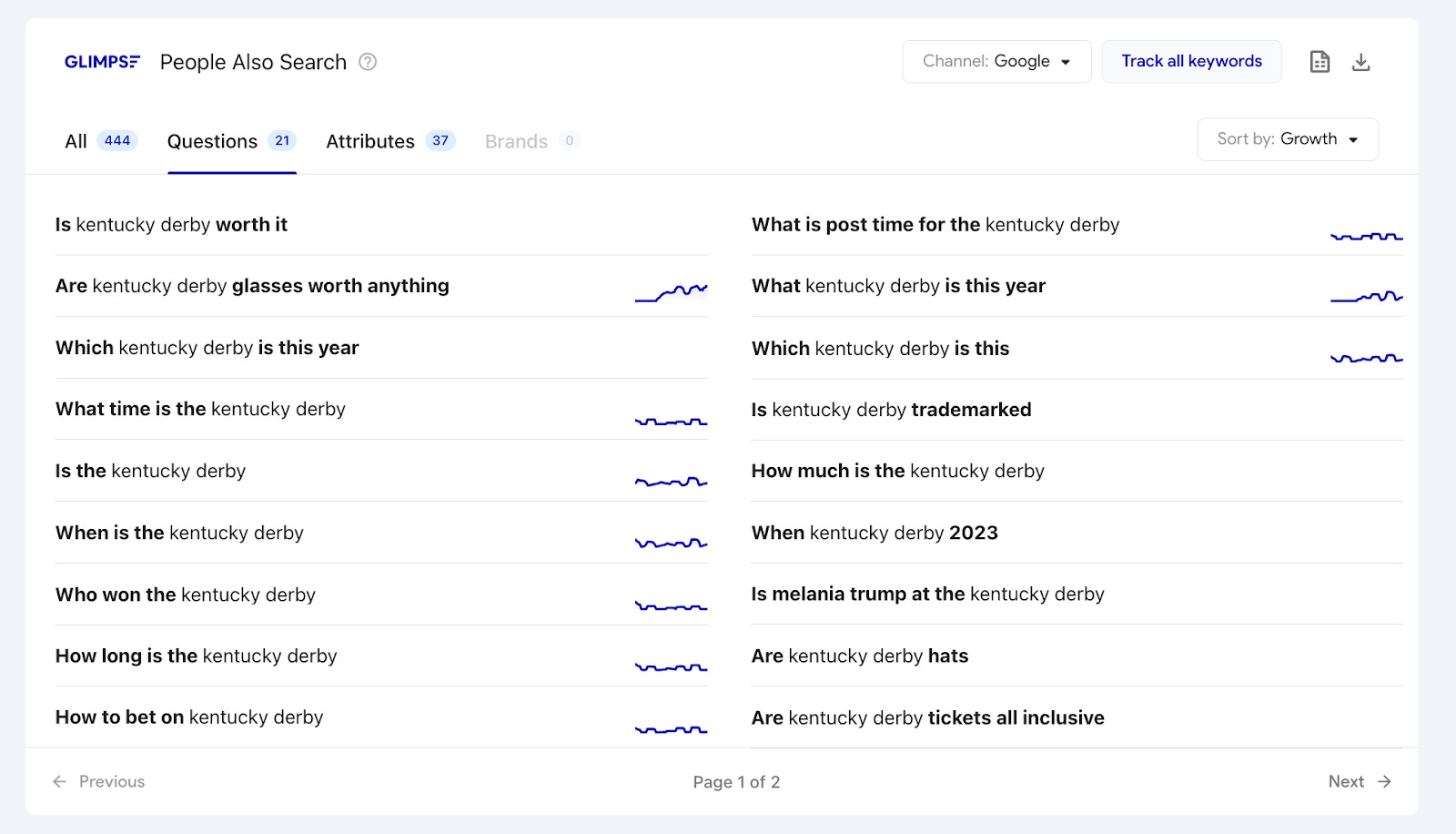This screenshot has height=834, width=1456.
Task: Click the Questions count badge showing 21
Action: [x=282, y=140]
